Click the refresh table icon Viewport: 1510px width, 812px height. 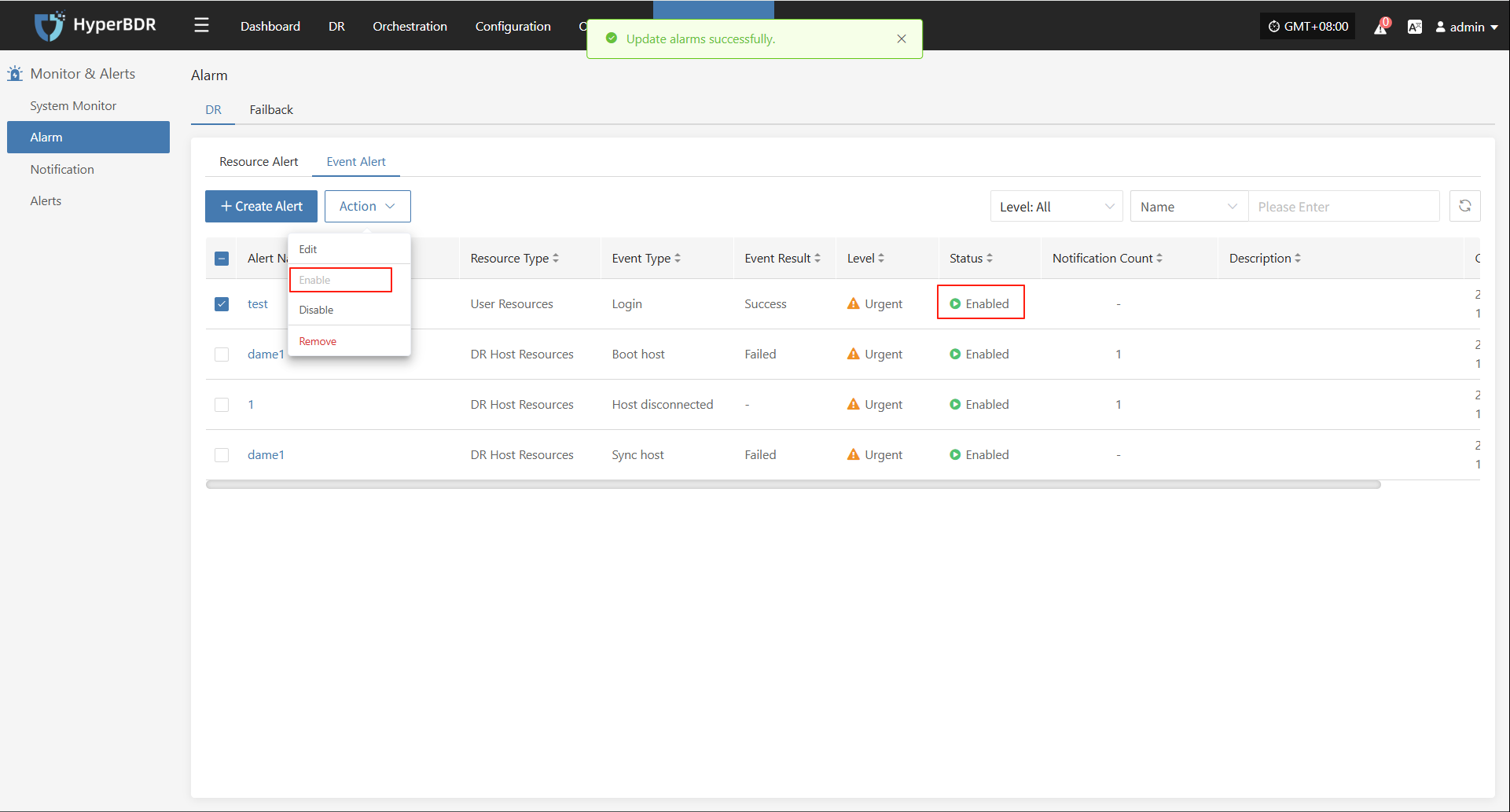click(1464, 206)
